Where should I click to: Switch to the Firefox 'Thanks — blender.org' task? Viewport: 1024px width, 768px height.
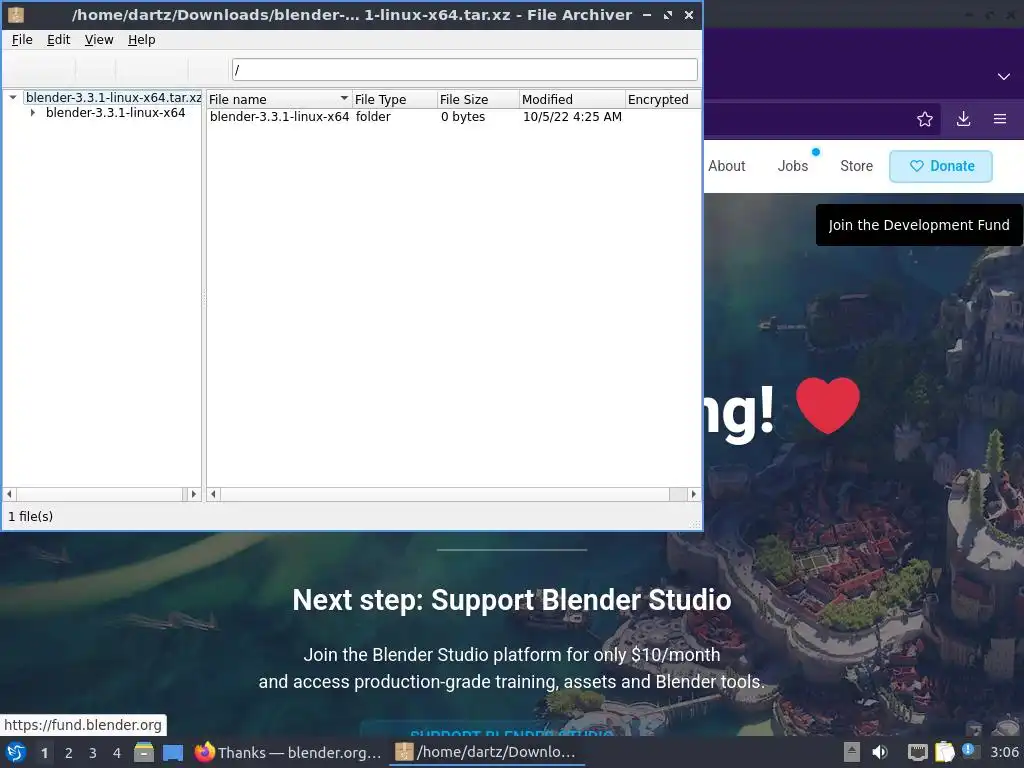(x=288, y=752)
